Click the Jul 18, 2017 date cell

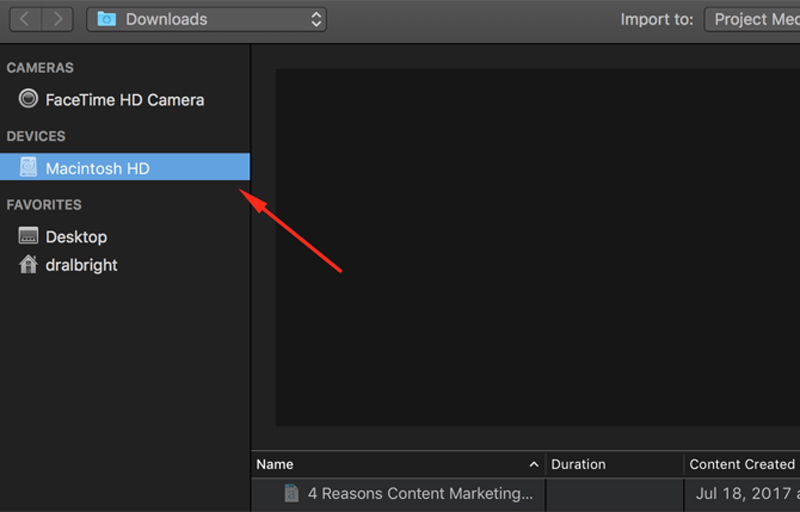(745, 493)
